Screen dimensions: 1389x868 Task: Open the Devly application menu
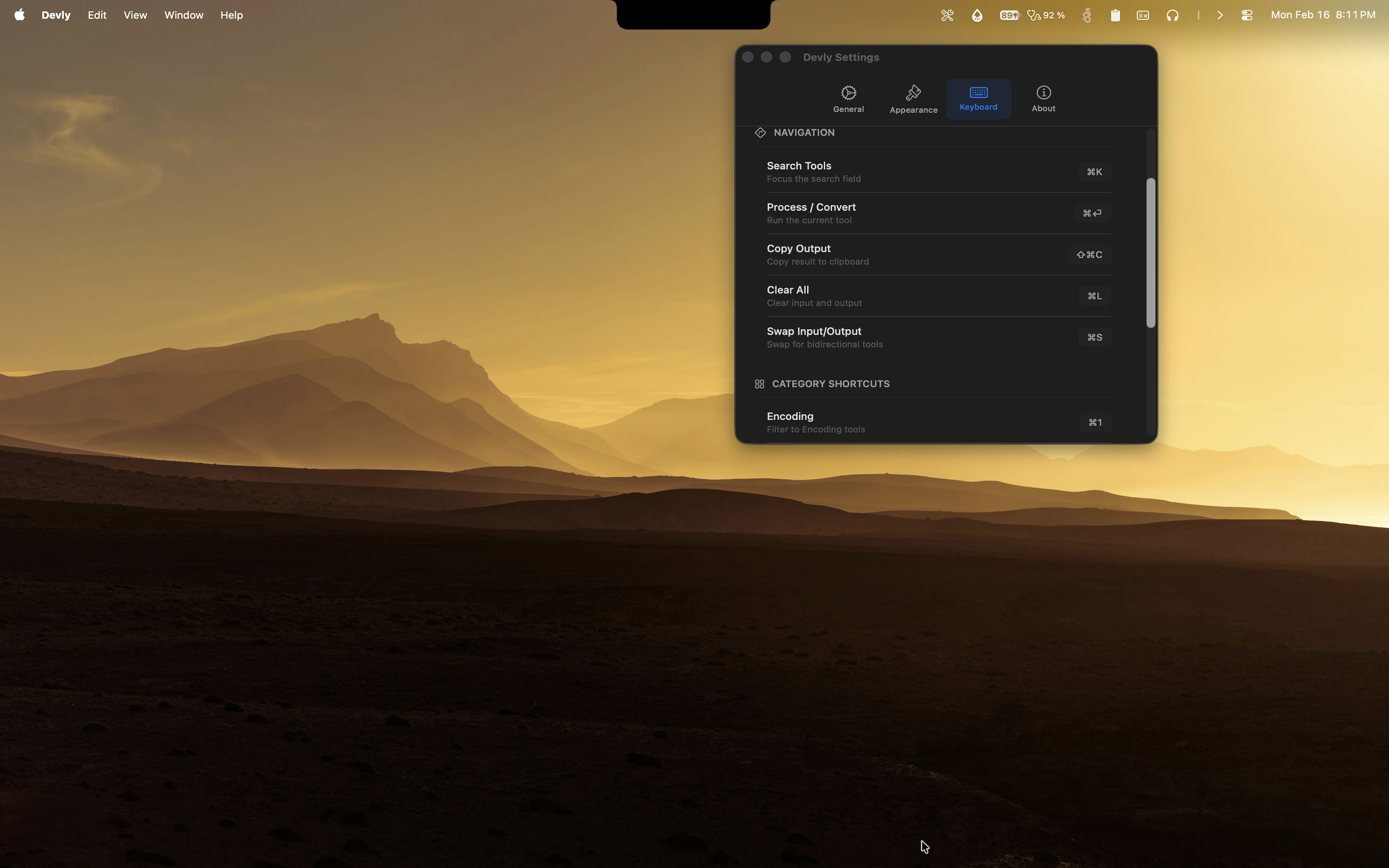coord(55,15)
